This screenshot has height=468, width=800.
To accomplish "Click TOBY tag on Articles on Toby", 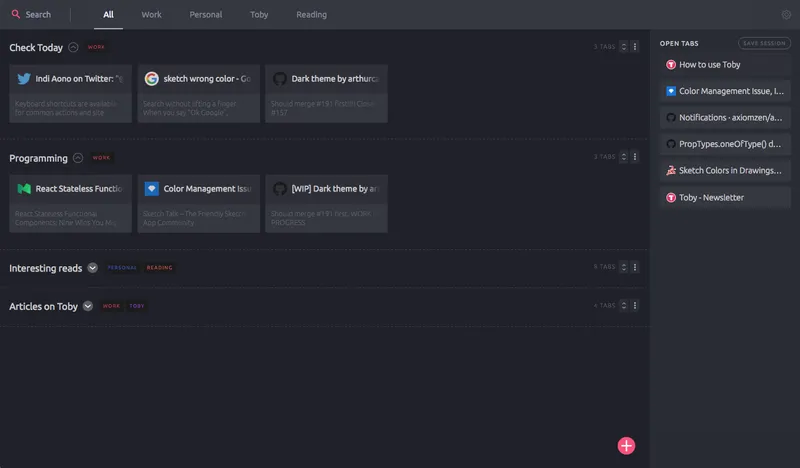I will point(137,306).
